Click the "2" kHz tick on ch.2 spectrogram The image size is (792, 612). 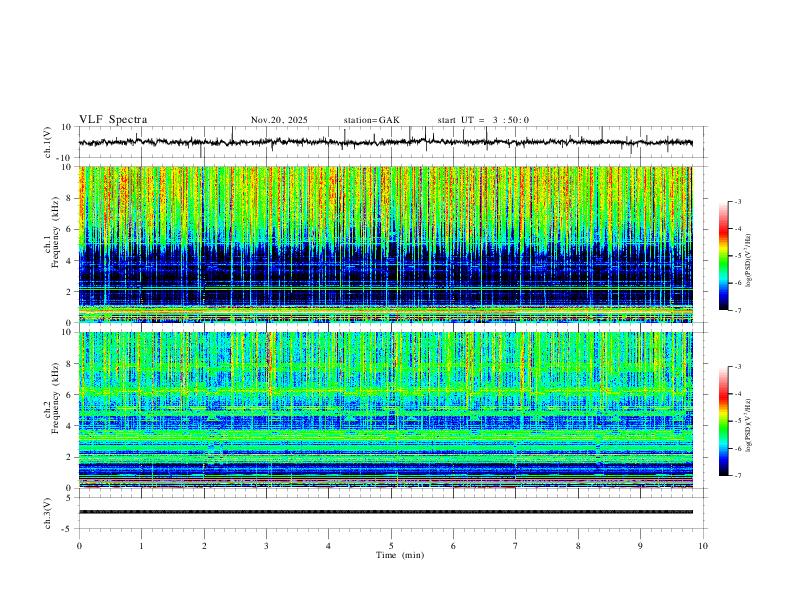click(70, 457)
